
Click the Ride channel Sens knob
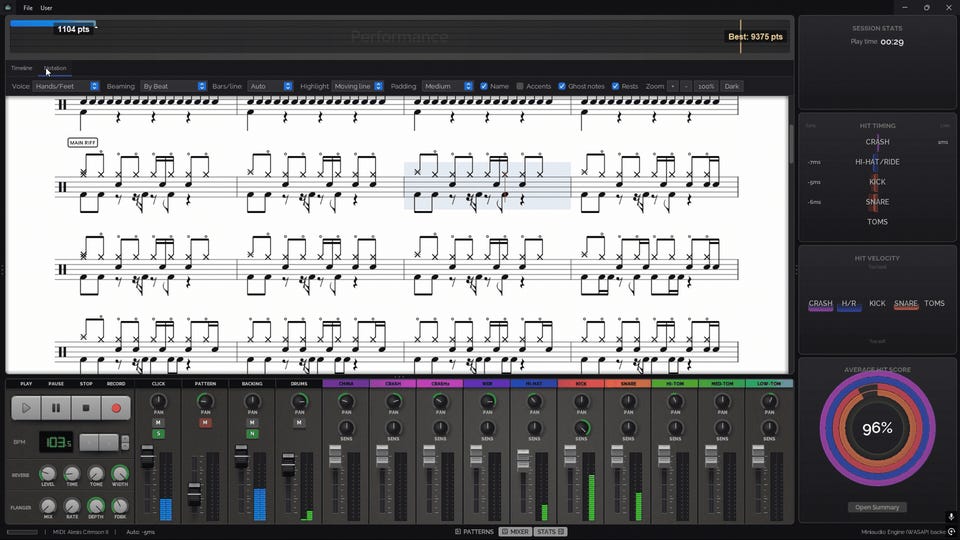(487, 428)
